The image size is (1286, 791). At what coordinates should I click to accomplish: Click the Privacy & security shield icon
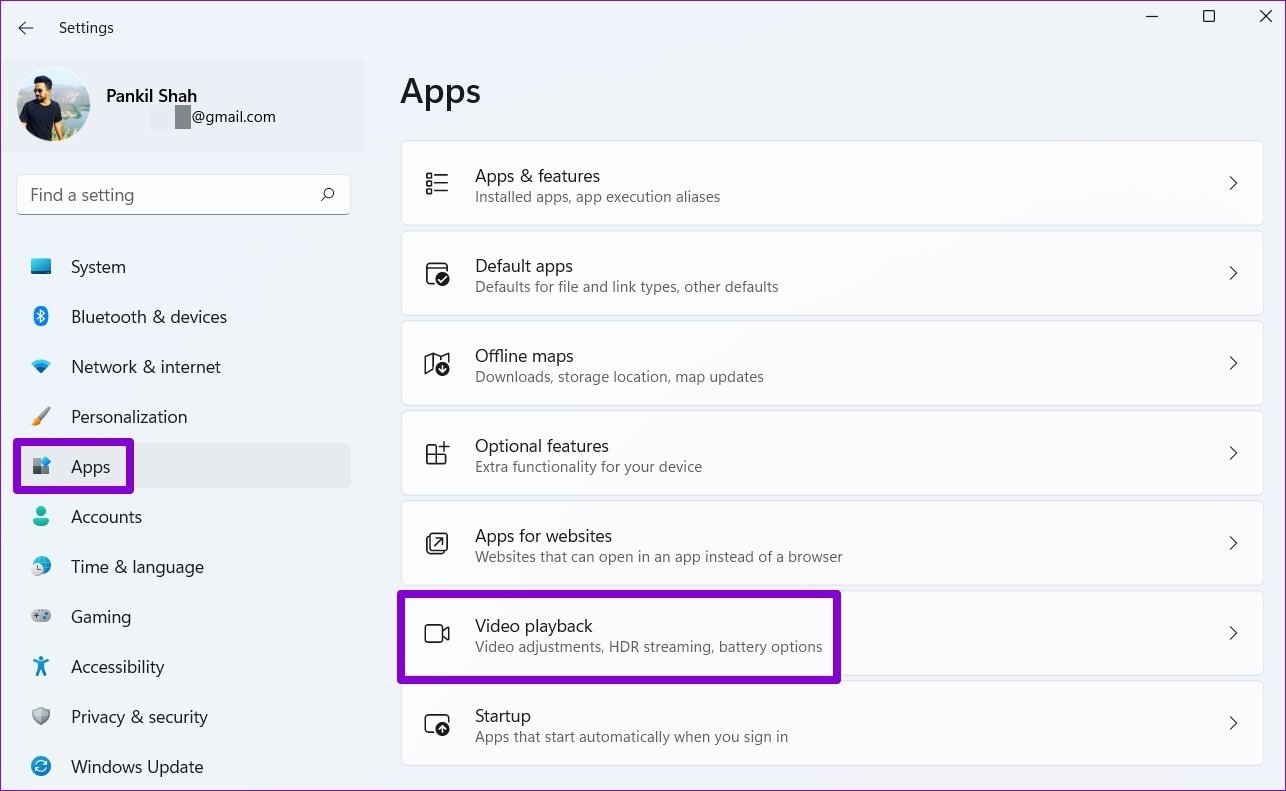pos(41,717)
